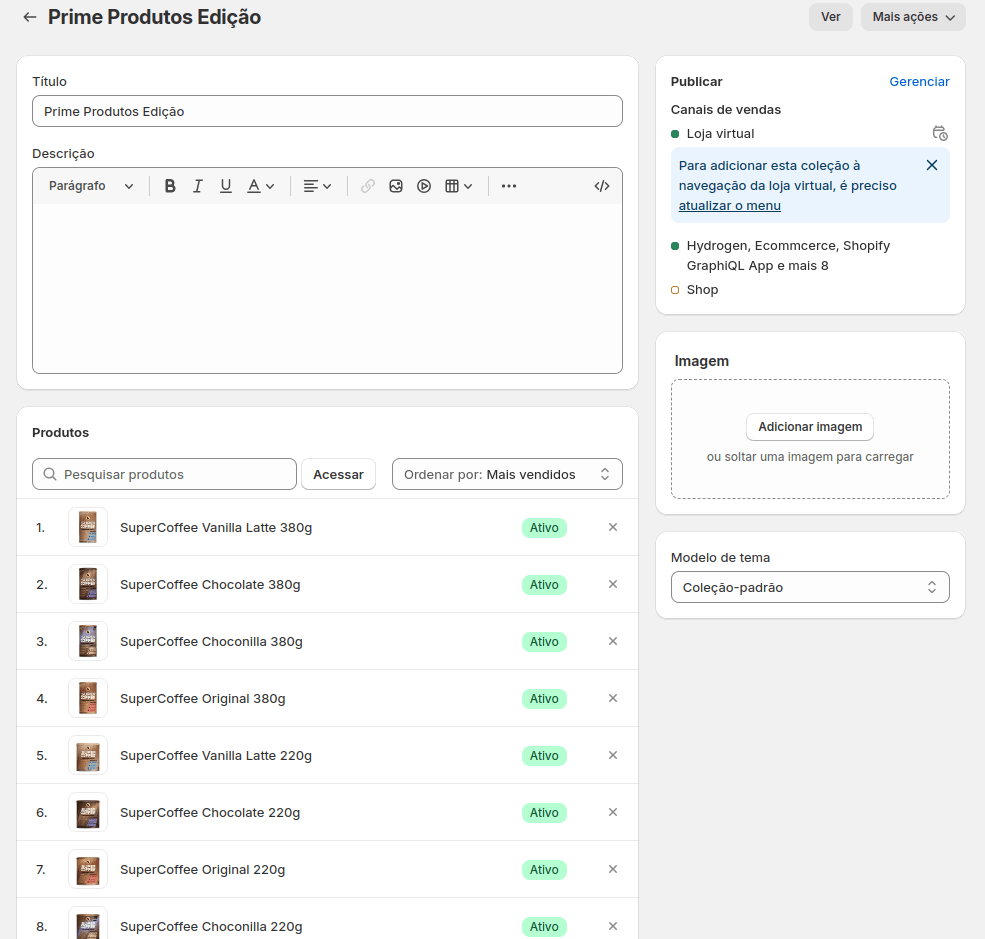Toggle bold formatting in description editor
This screenshot has height=939, width=985.
(x=170, y=186)
